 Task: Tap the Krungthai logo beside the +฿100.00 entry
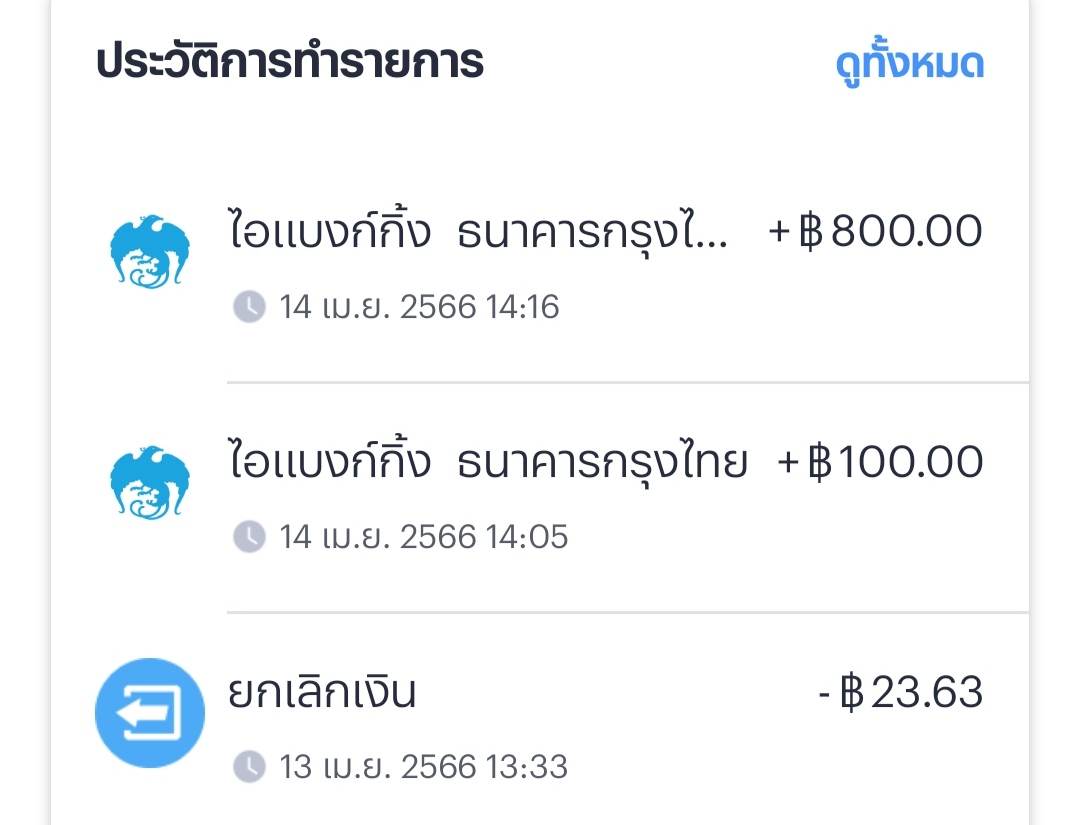pyautogui.click(x=150, y=482)
